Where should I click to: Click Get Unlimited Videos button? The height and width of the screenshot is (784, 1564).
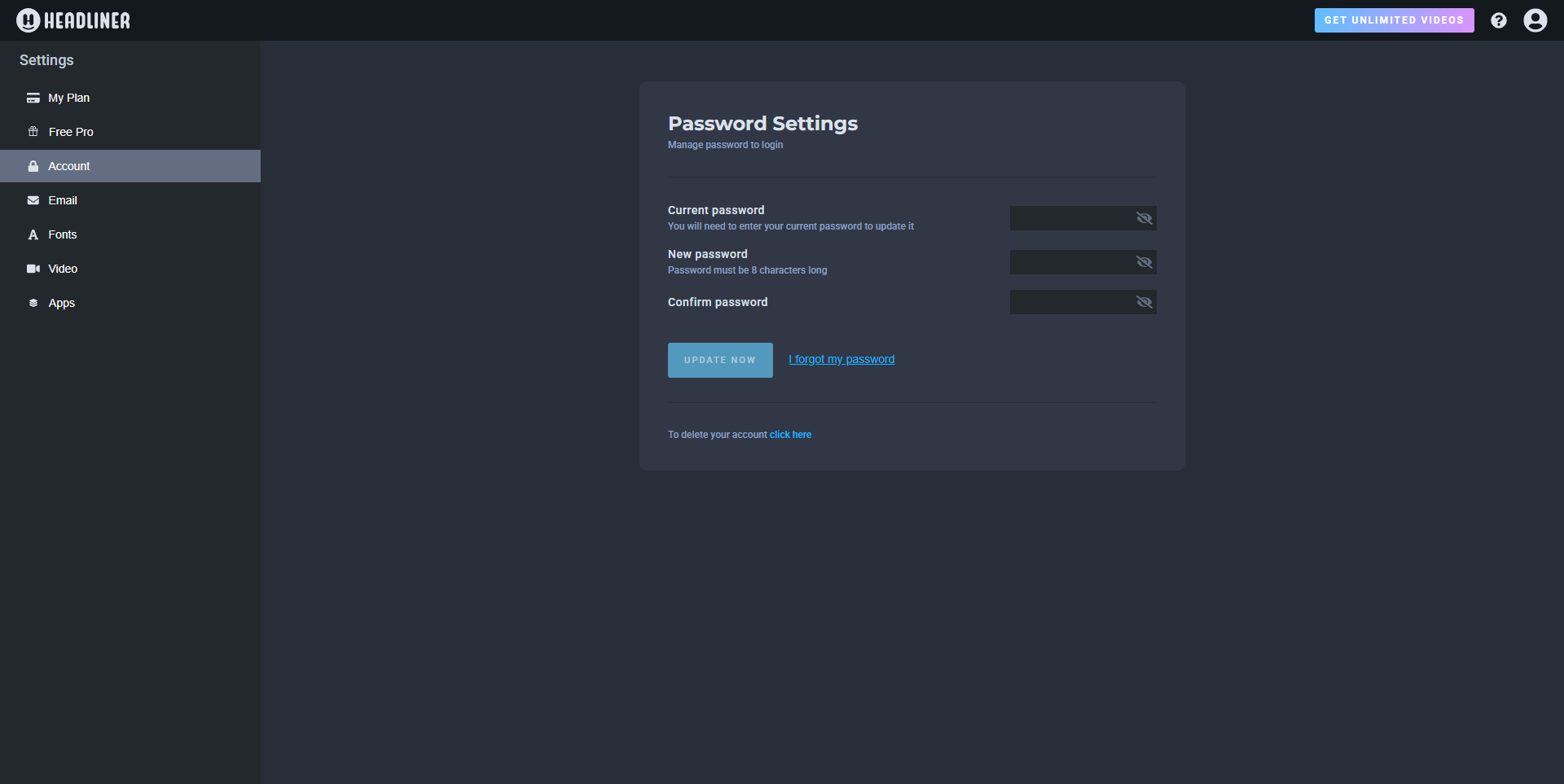(1393, 20)
